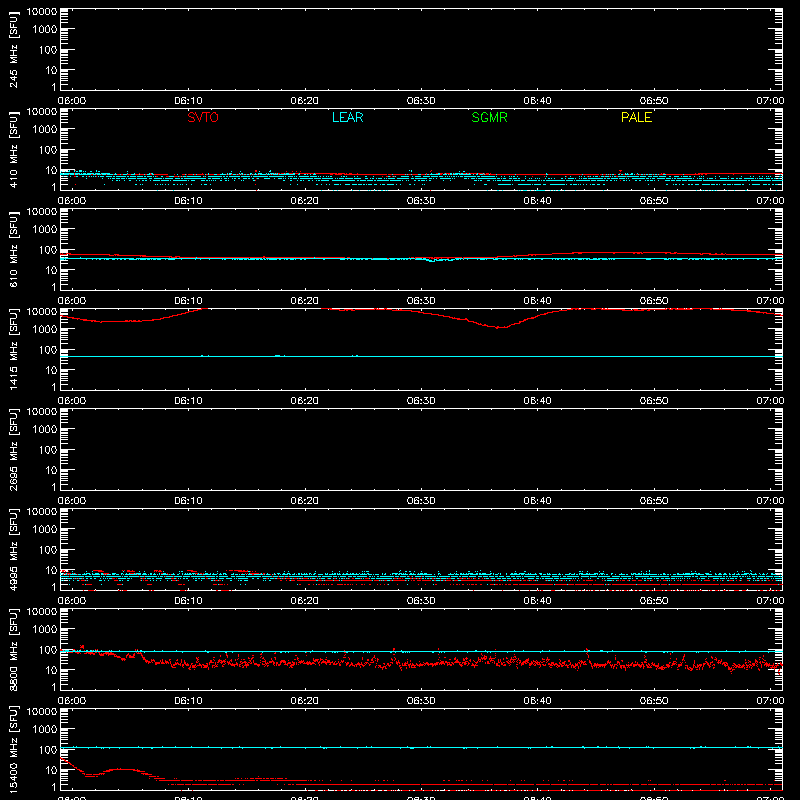Click '06:00' below the 4995 MHz panel
Screen dimensions: 800x800
[x=72, y=601]
